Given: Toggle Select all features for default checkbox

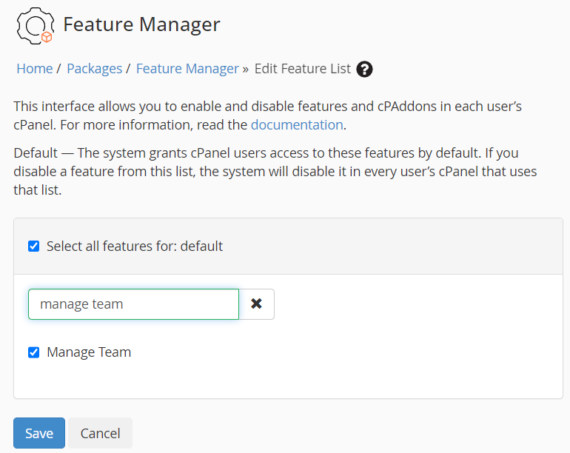Looking at the screenshot, I should (34, 246).
